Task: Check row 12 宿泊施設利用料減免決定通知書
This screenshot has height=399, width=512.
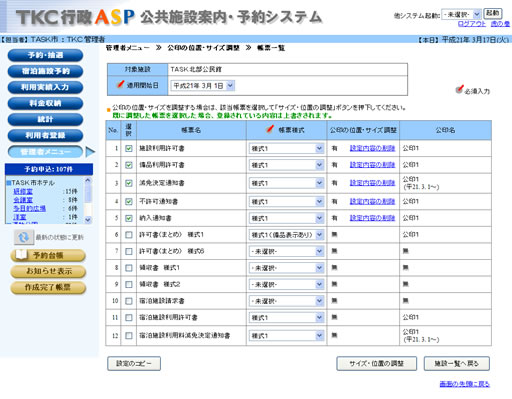Action: pyautogui.click(x=129, y=336)
